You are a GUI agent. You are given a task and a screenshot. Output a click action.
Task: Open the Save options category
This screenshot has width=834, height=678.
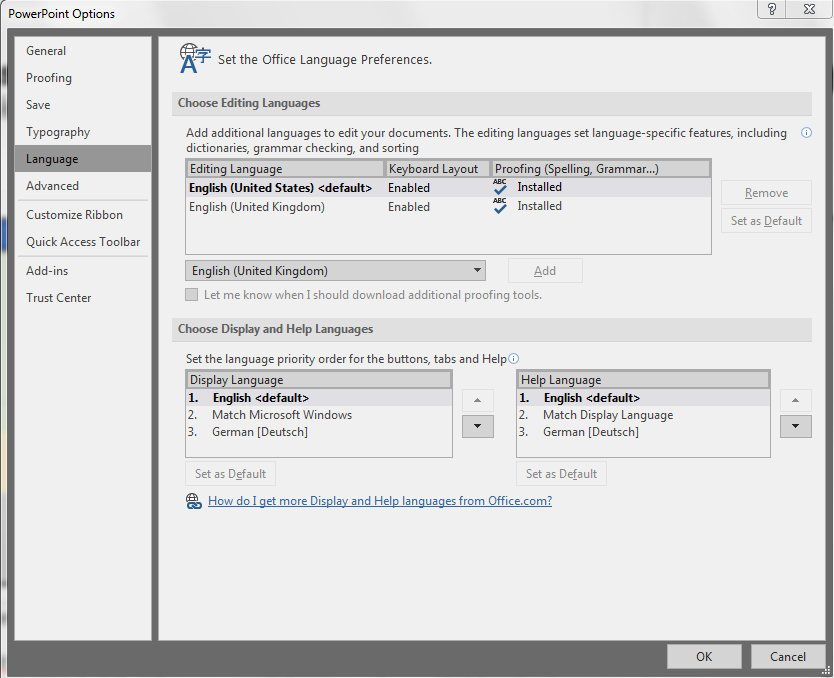(x=83, y=105)
